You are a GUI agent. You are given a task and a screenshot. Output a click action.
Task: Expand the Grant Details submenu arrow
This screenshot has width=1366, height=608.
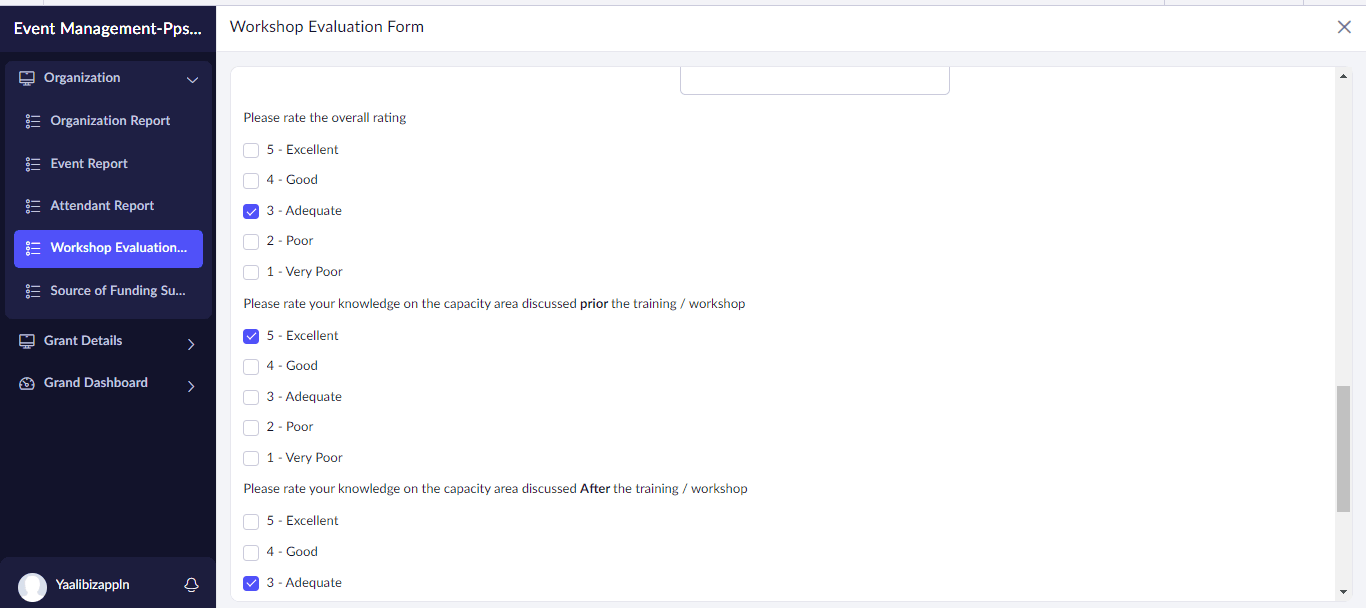coord(191,344)
